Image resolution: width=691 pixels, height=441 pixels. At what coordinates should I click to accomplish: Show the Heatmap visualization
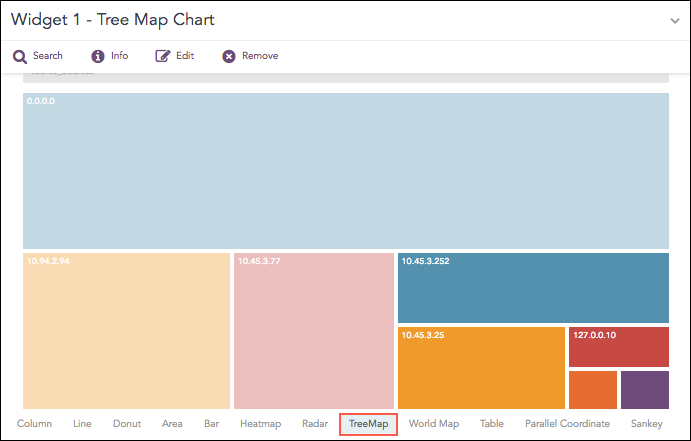tap(260, 424)
